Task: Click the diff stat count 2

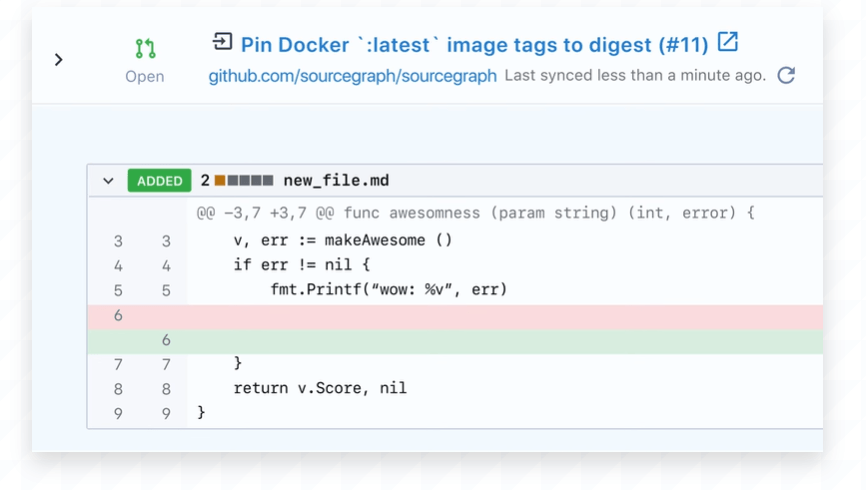Action: click(205, 181)
